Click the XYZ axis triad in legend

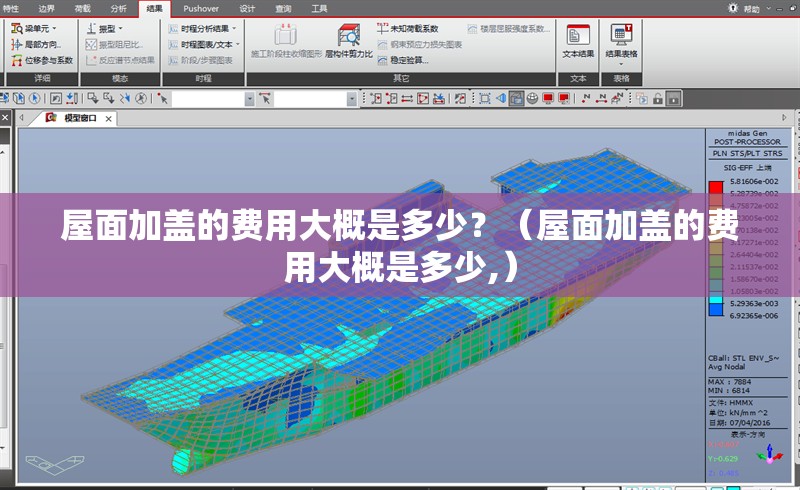[x=770, y=454]
